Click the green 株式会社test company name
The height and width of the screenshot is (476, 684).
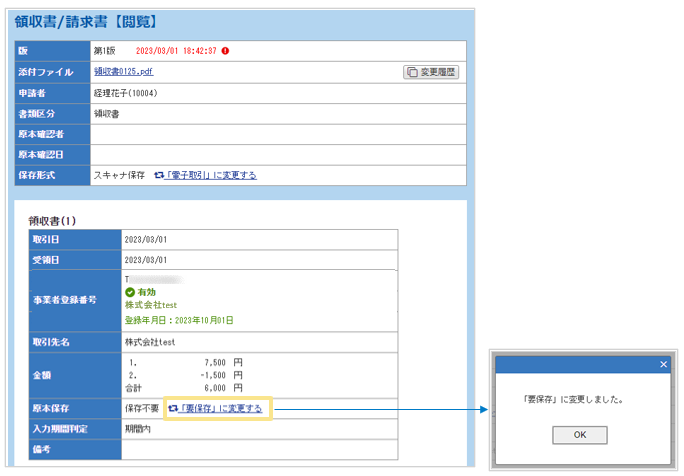tap(150, 305)
